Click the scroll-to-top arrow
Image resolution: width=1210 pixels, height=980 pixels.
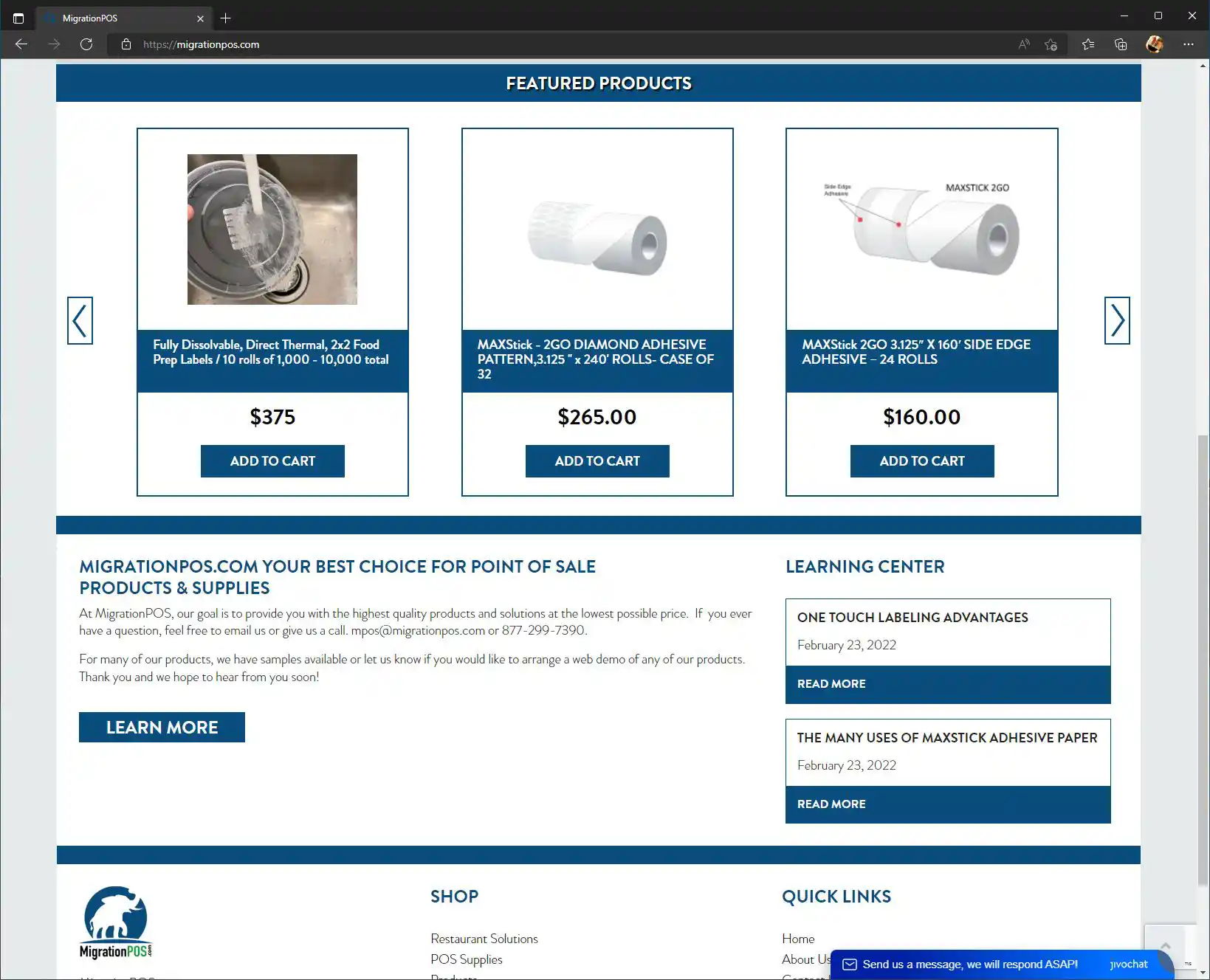click(1166, 945)
